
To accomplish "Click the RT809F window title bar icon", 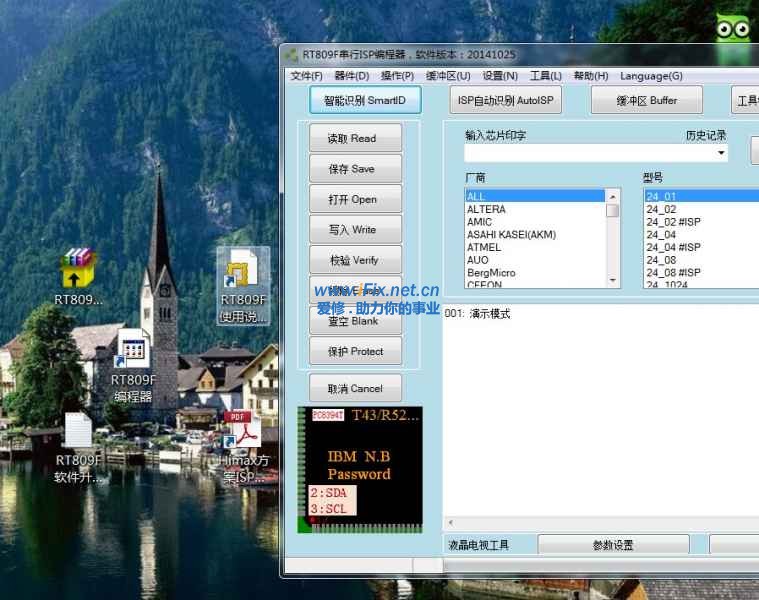I will [x=291, y=55].
